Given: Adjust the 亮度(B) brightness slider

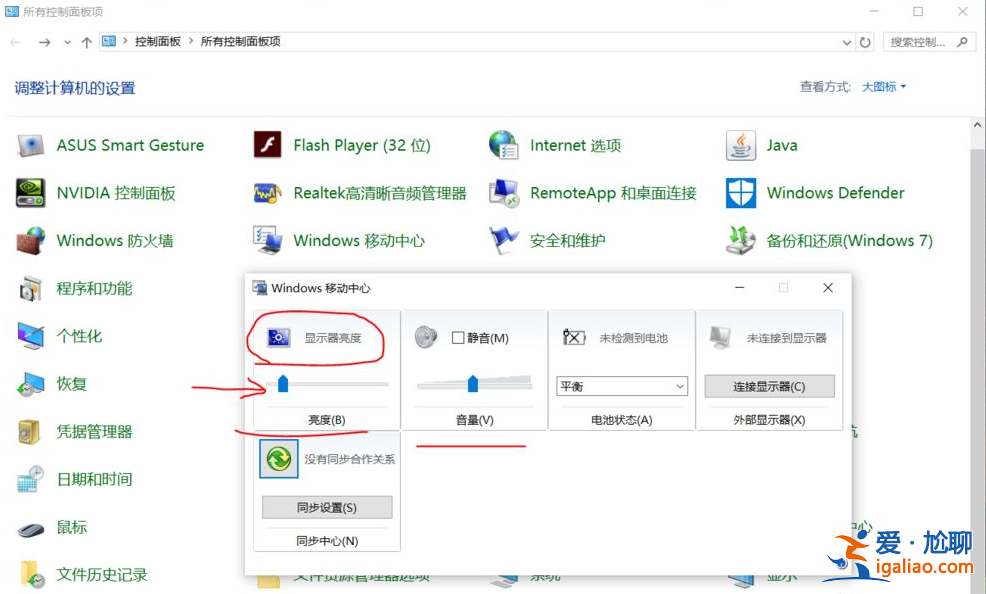Looking at the screenshot, I should 282,384.
